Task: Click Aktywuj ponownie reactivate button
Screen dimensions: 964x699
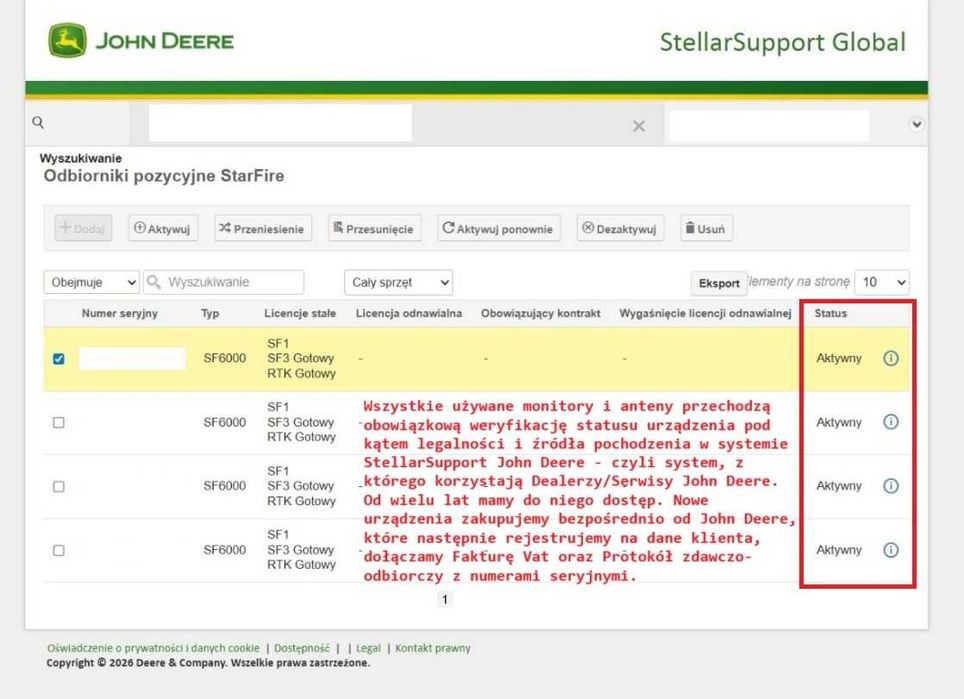Action: [499, 228]
